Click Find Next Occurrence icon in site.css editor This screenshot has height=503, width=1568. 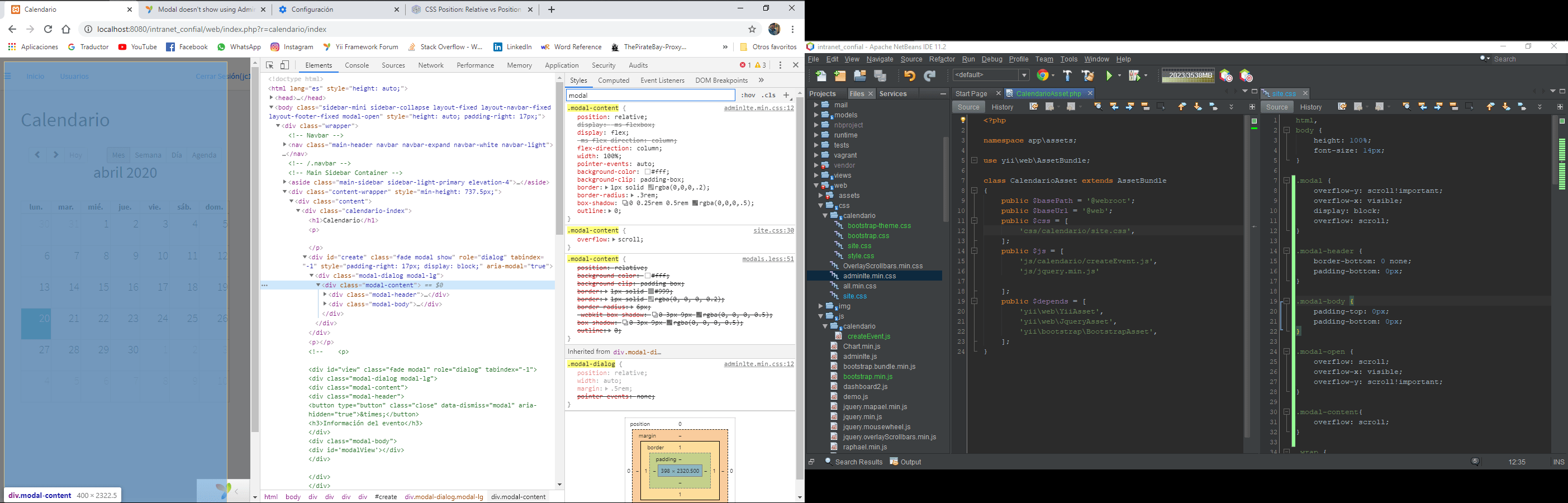(x=1438, y=107)
